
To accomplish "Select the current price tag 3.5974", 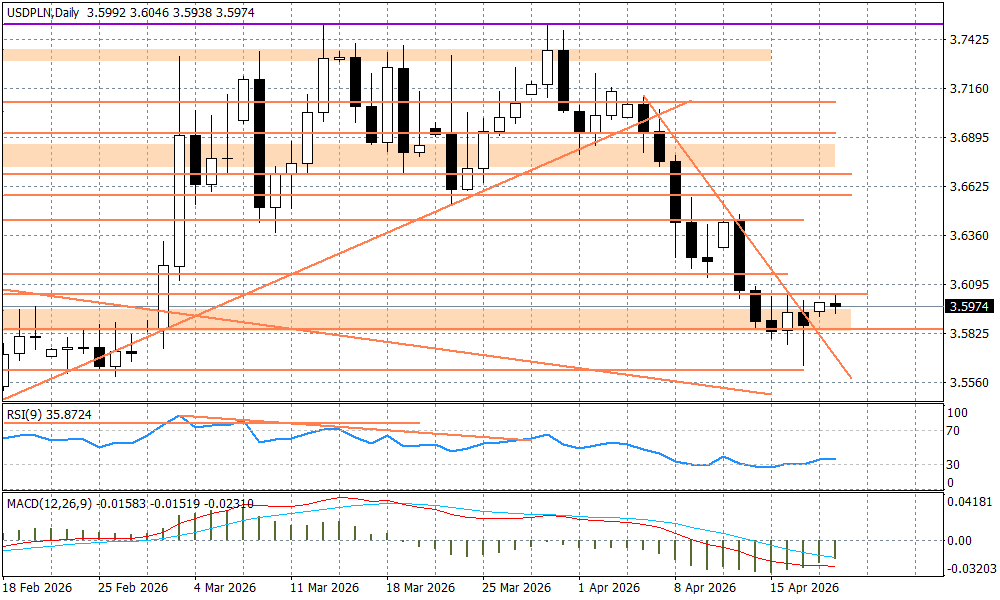I will 970,307.
